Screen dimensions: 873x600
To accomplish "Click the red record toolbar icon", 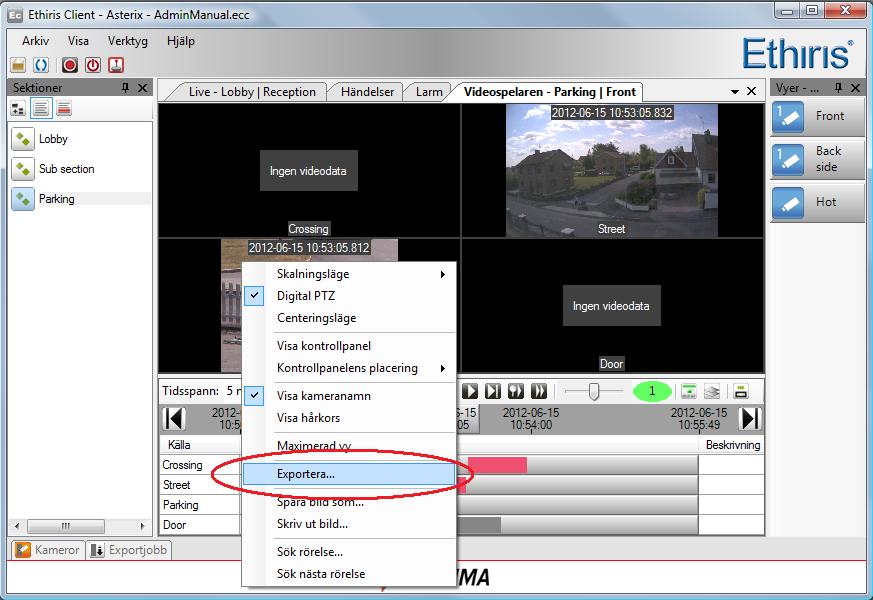I will [70, 65].
